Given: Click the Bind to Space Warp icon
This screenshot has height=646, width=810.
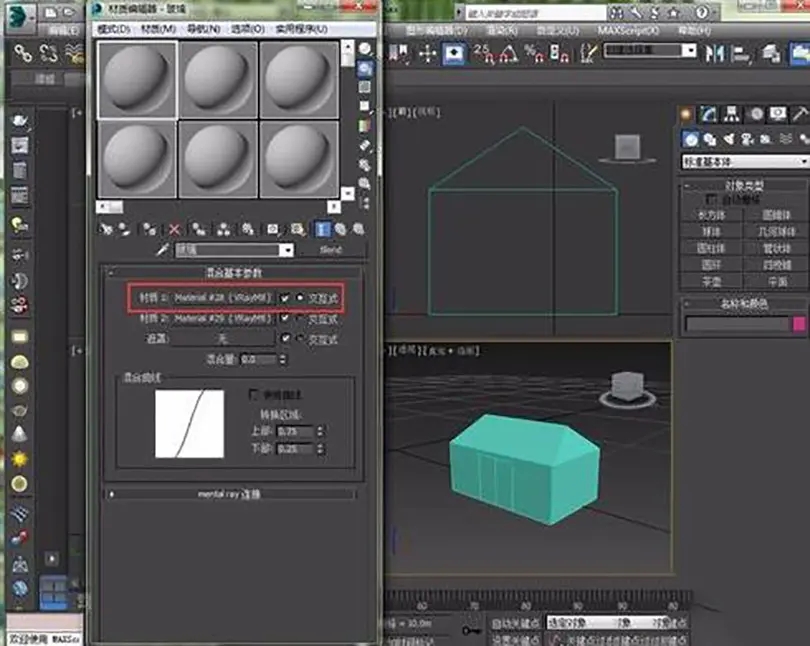Looking at the screenshot, I should click(74, 53).
